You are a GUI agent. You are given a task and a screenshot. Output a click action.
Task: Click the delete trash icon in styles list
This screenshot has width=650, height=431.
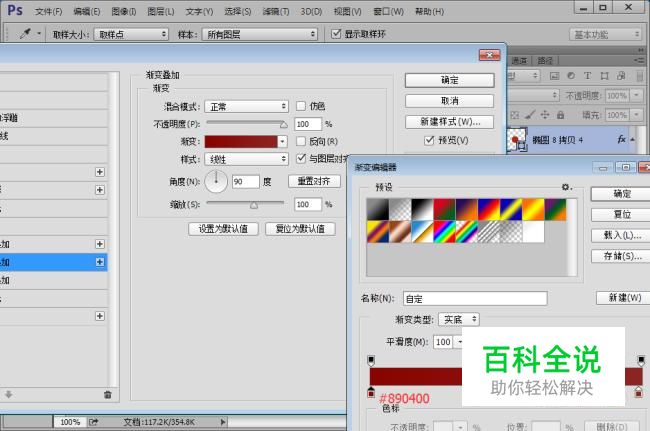pyautogui.click(x=108, y=395)
